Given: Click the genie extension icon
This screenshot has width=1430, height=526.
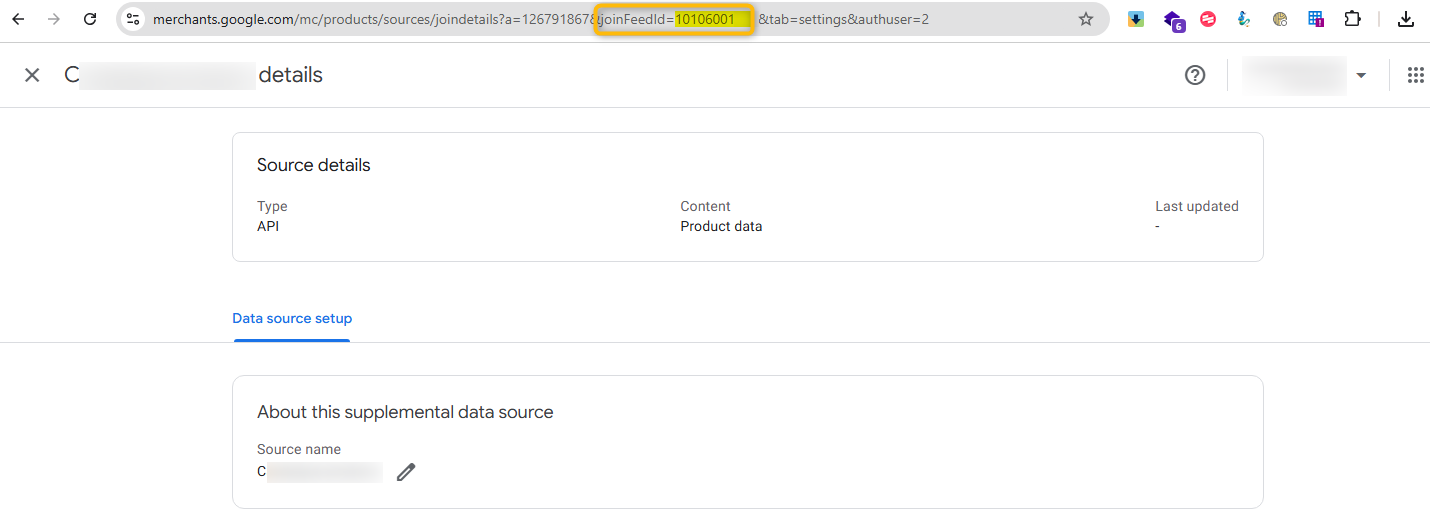Looking at the screenshot, I should click(x=1243, y=19).
